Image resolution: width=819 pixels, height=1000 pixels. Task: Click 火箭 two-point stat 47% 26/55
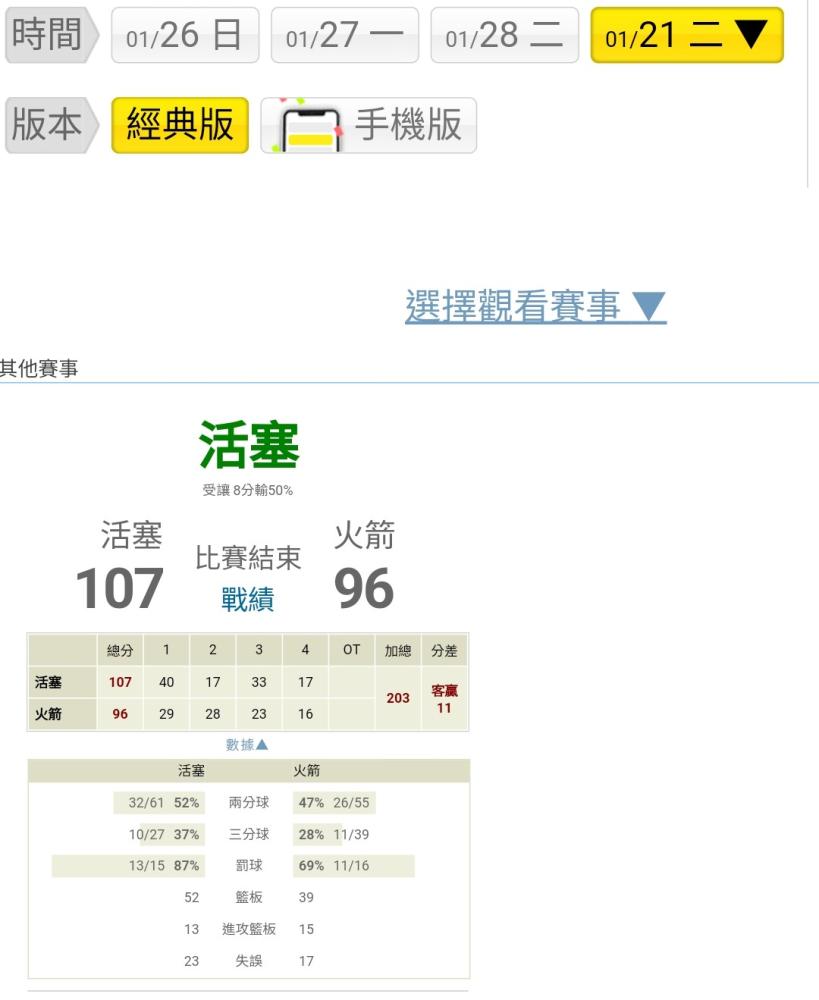pyautogui.click(x=334, y=802)
